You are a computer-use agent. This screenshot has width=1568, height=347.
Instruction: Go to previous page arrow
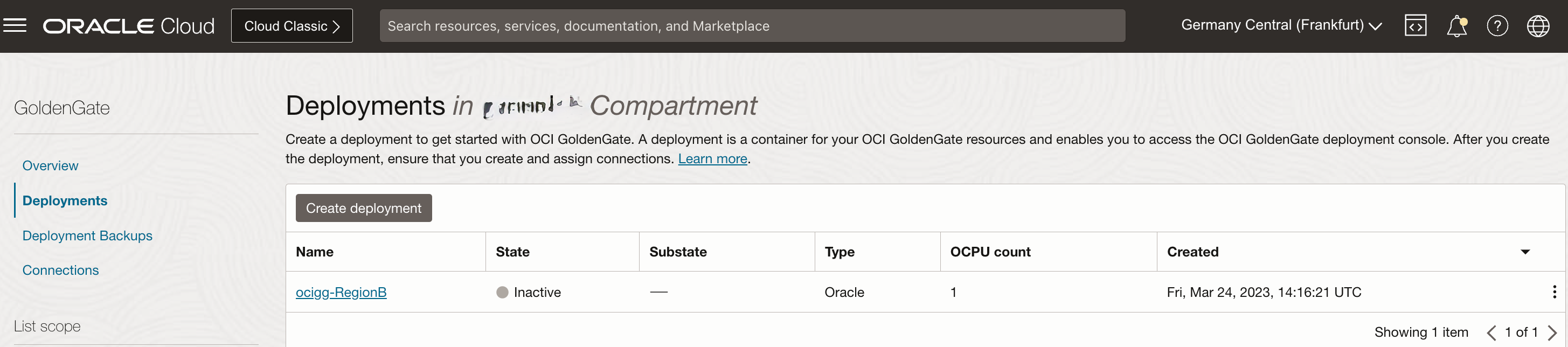pyautogui.click(x=1491, y=332)
